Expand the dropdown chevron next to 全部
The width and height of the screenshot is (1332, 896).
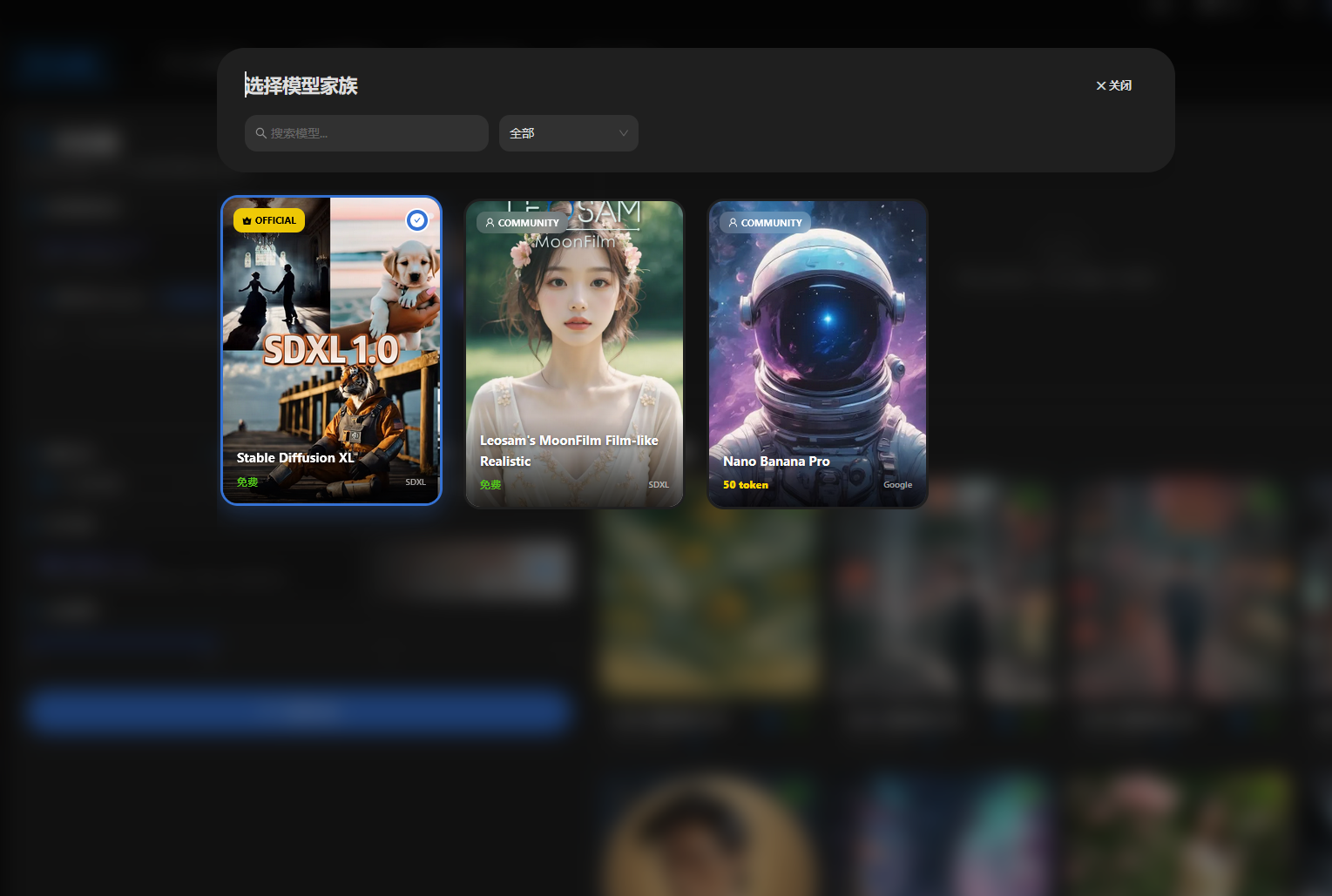[x=624, y=133]
